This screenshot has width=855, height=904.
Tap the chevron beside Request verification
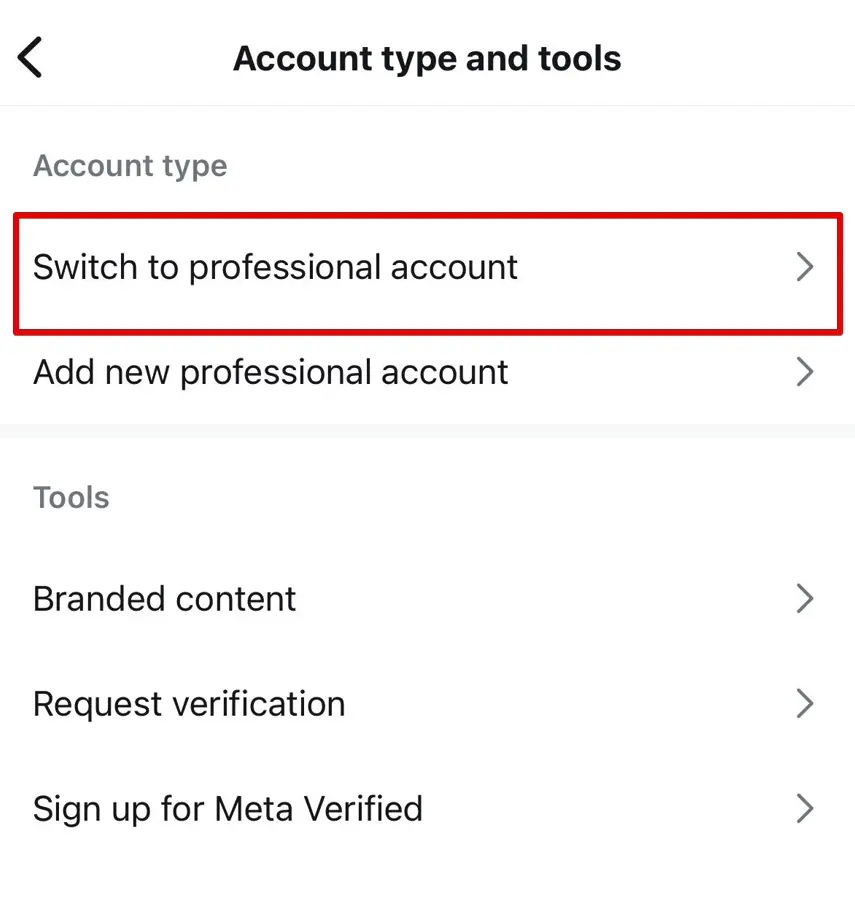point(806,704)
